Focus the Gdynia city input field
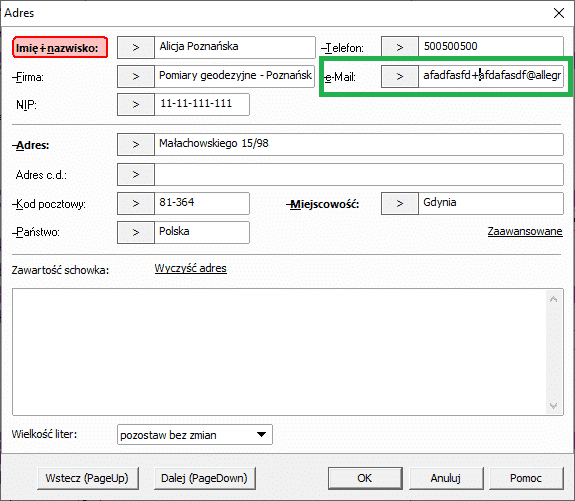The width and height of the screenshot is (575, 501). [x=491, y=204]
